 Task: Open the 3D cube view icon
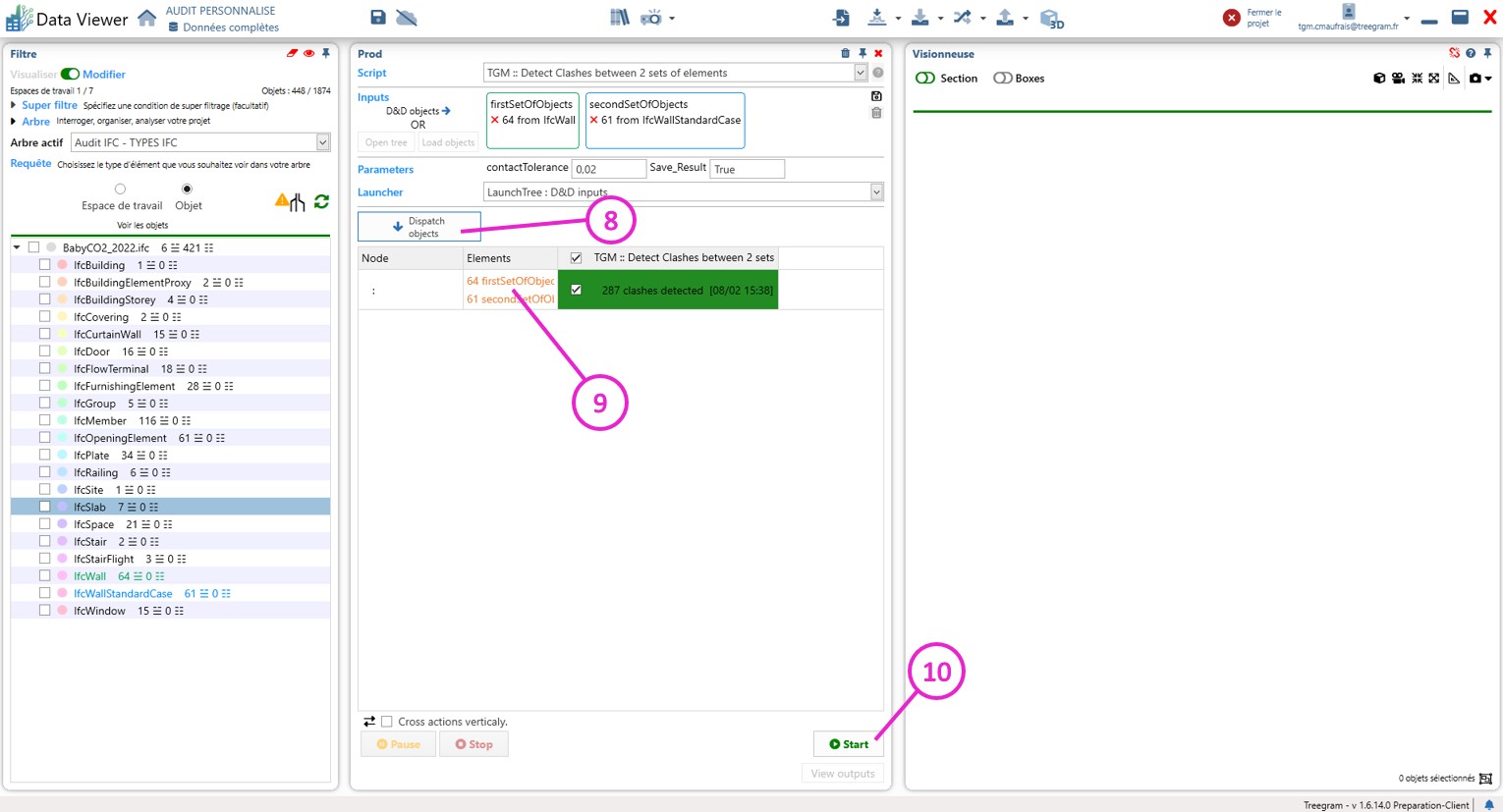(x=1050, y=19)
